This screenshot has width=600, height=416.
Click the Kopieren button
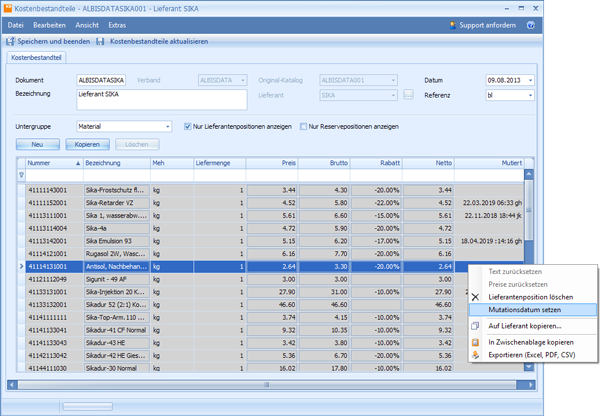coord(87,144)
